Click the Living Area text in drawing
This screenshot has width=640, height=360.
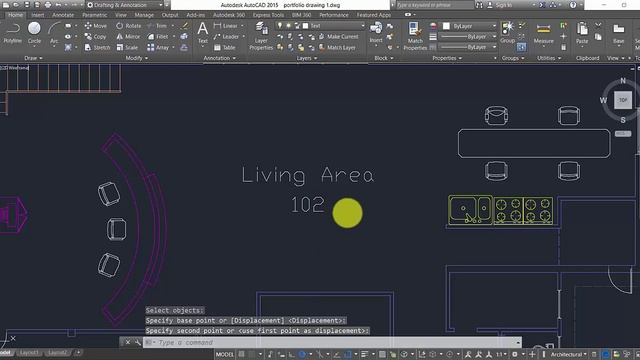click(308, 175)
